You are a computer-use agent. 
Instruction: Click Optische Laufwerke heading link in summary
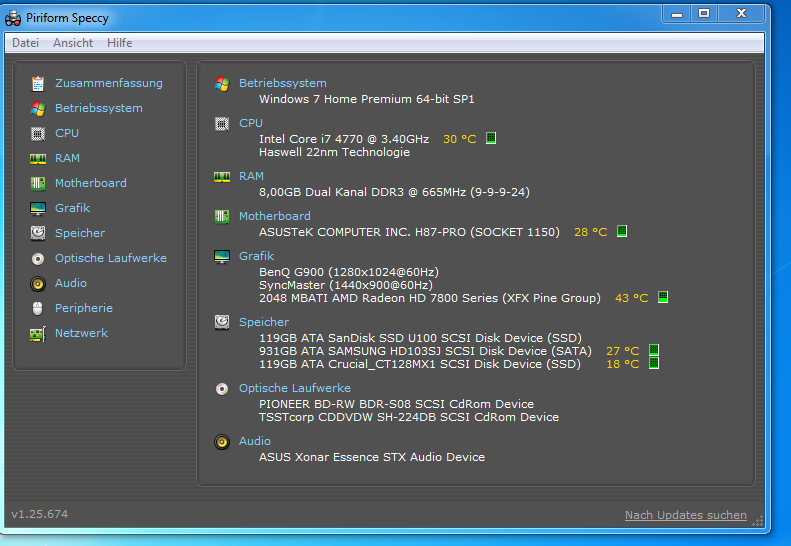click(295, 388)
